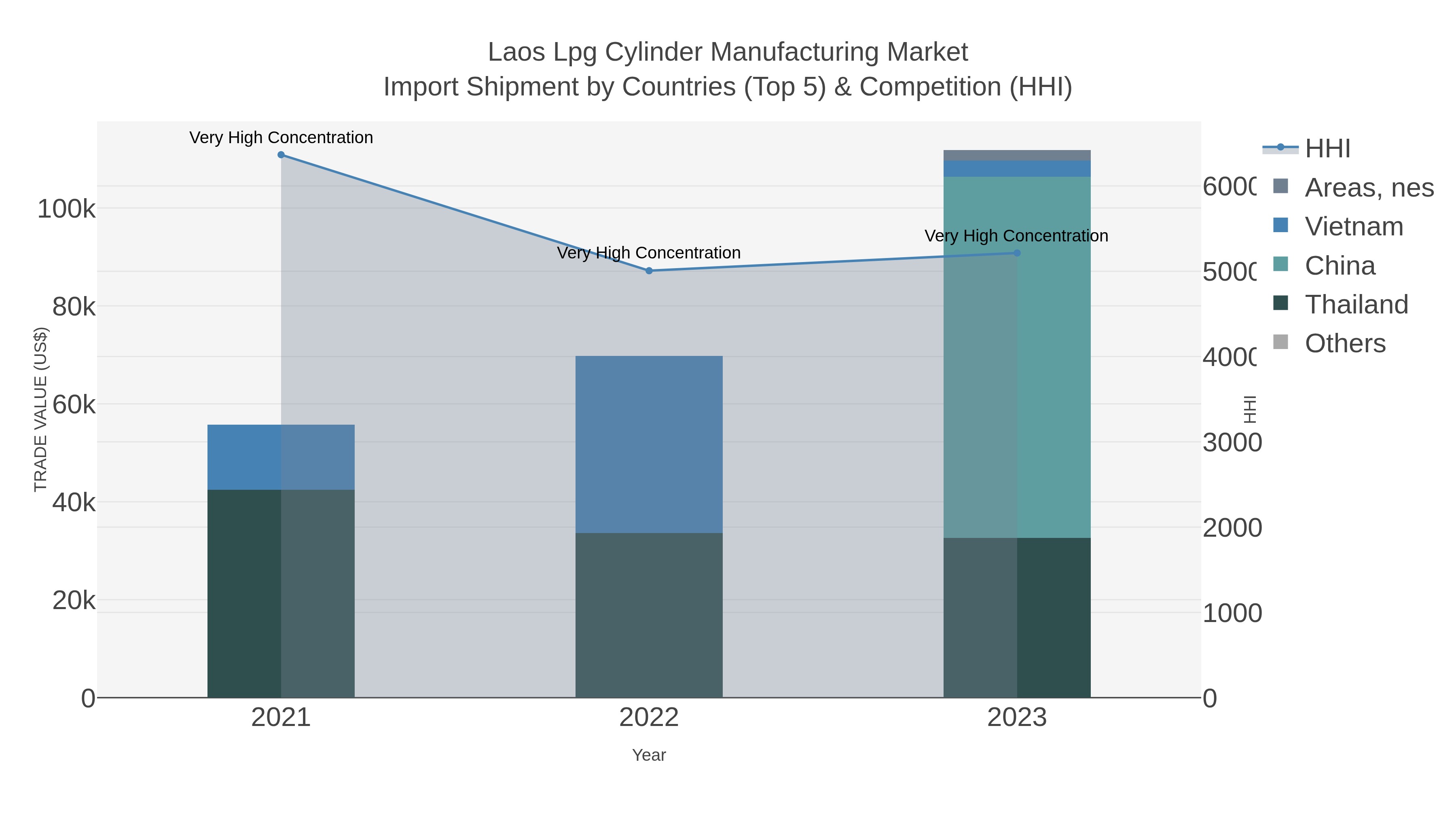Click the 3000 HHI axis tick
The image size is (1456, 819).
point(1232,442)
